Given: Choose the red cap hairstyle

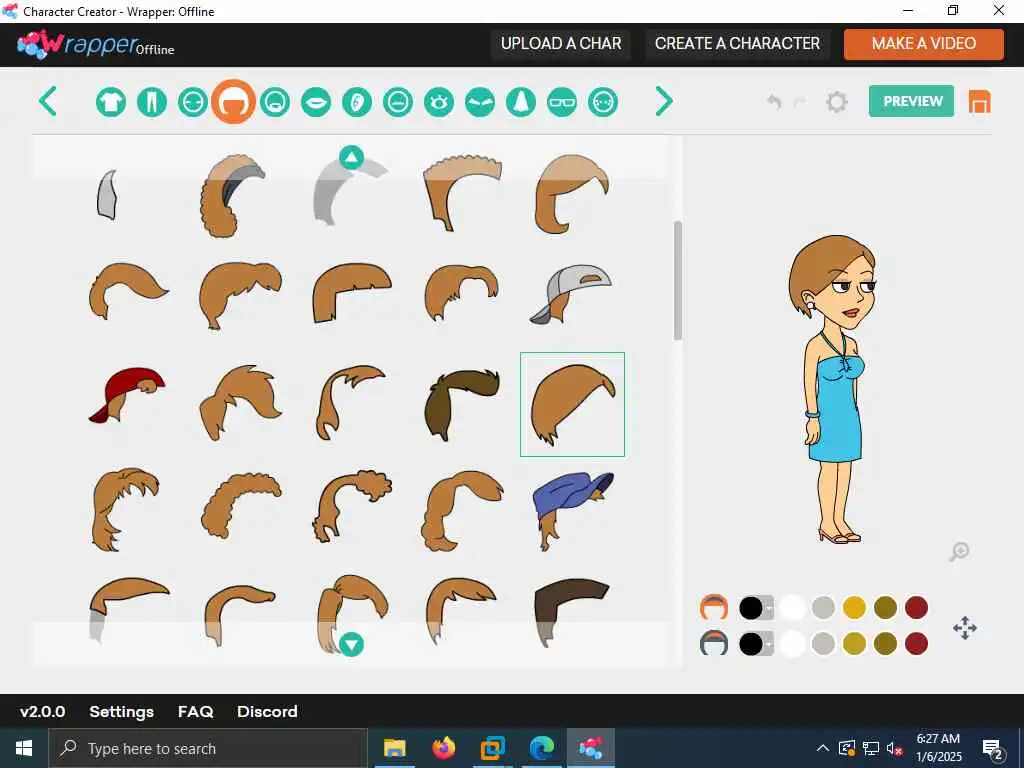Looking at the screenshot, I should pyautogui.click(x=127, y=395).
